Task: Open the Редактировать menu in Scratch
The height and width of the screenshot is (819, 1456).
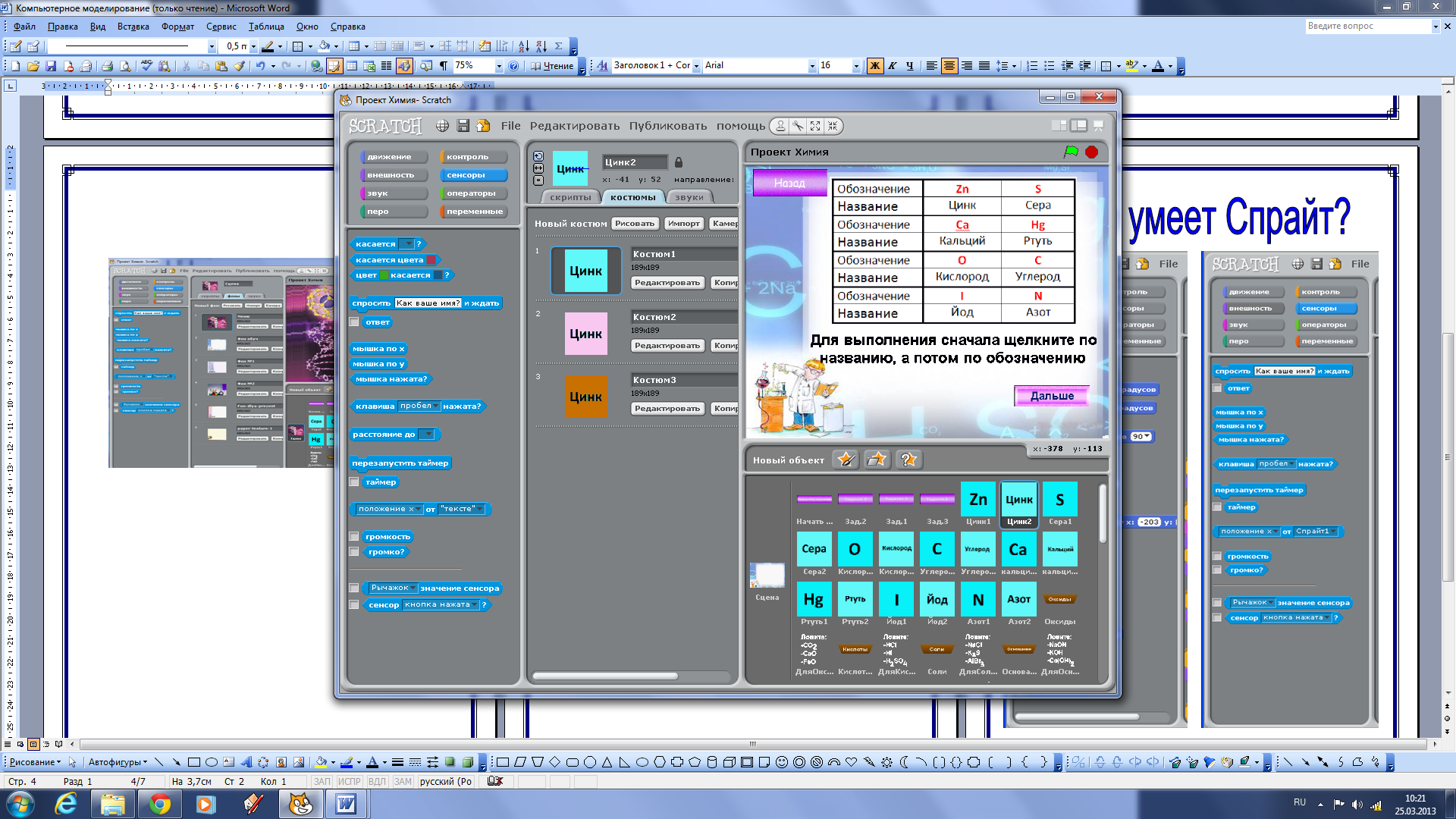Action: coord(575,126)
